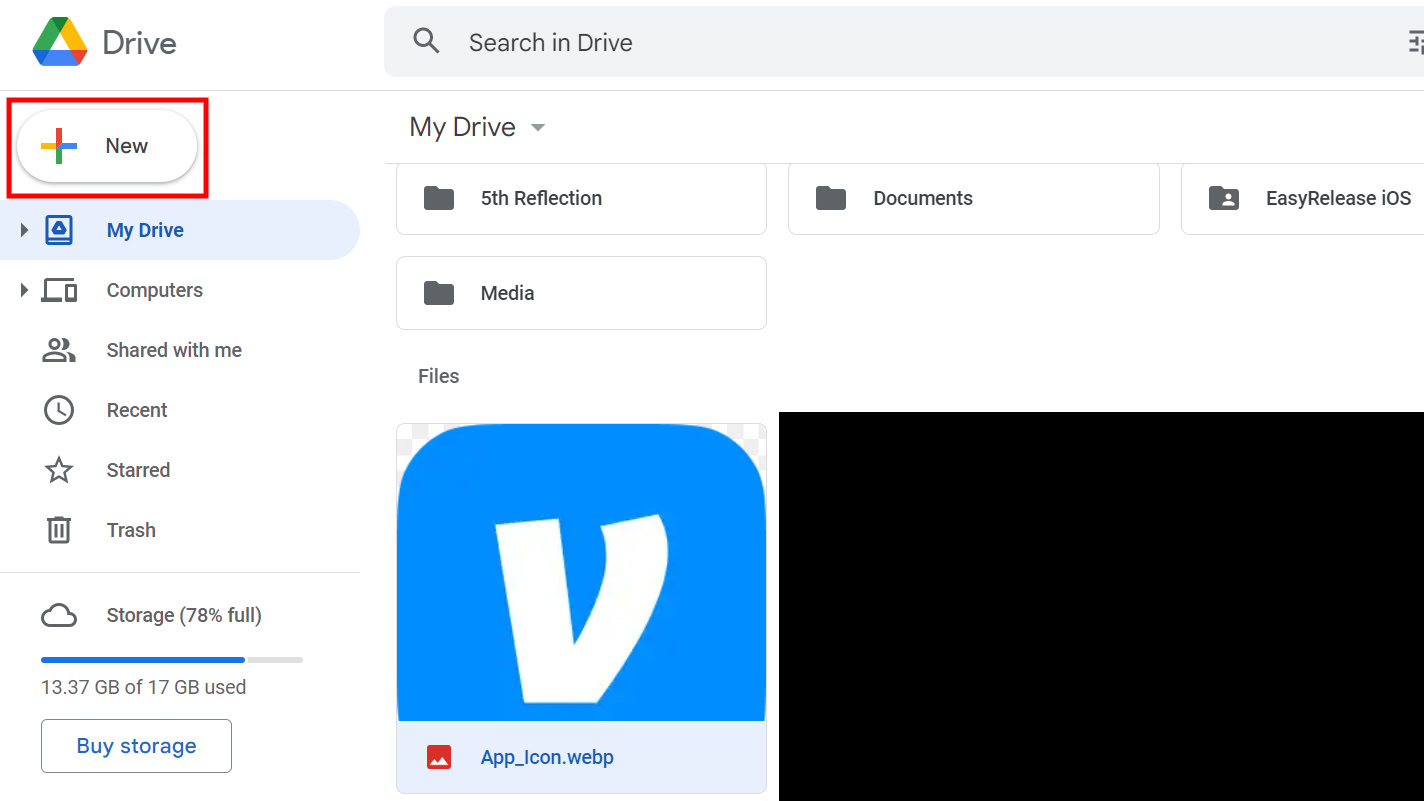
Task: Expand the Computers tree arrow
Action: tap(25, 290)
